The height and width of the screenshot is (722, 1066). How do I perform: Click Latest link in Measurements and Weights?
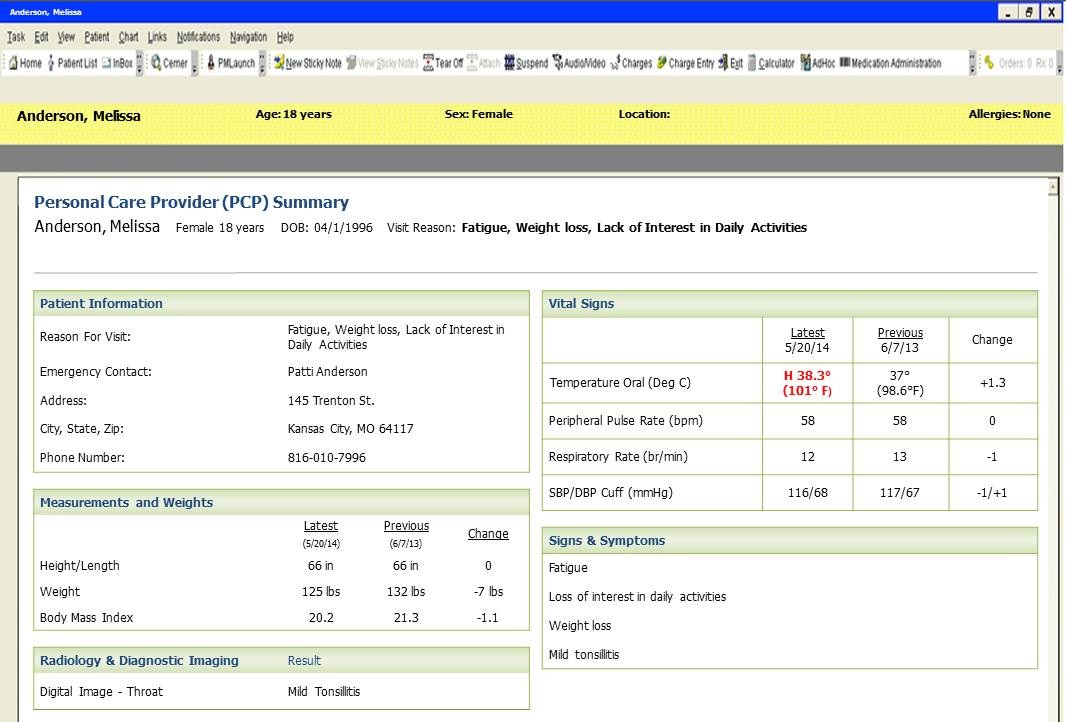(x=320, y=526)
